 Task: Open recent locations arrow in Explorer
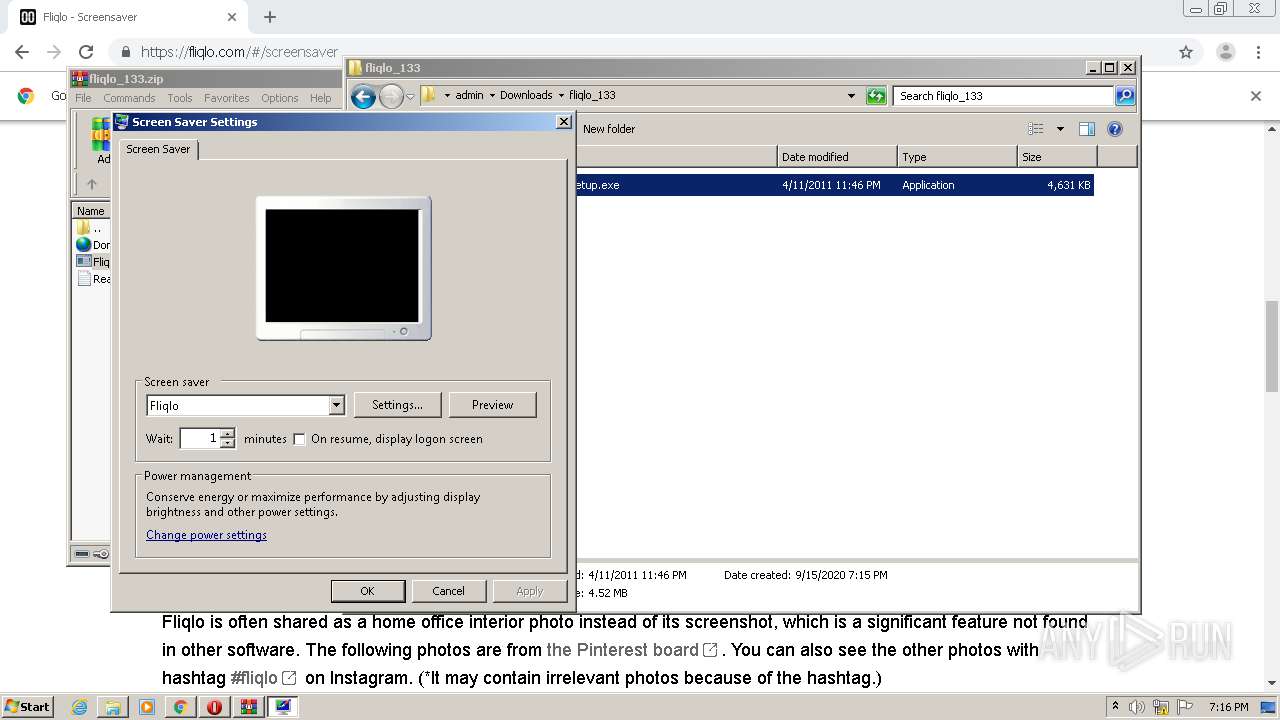410,97
